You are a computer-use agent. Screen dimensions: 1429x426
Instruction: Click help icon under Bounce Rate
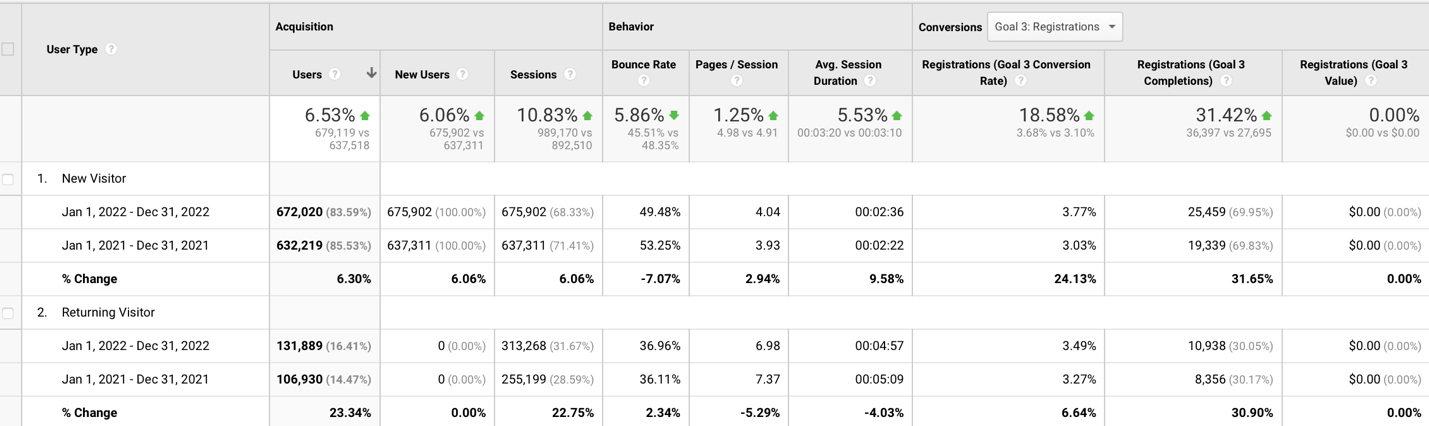644,81
